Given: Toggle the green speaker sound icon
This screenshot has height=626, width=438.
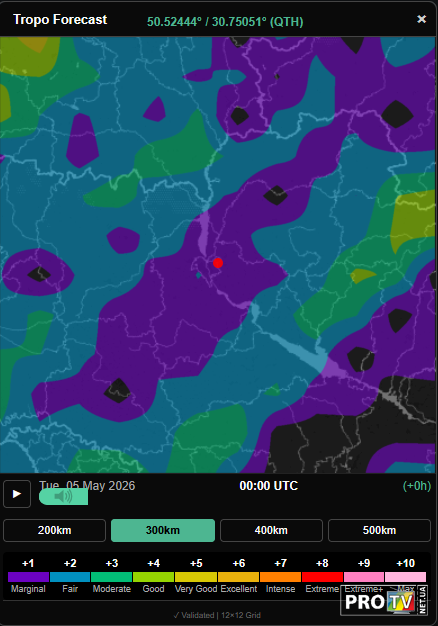Looking at the screenshot, I should tap(63, 497).
